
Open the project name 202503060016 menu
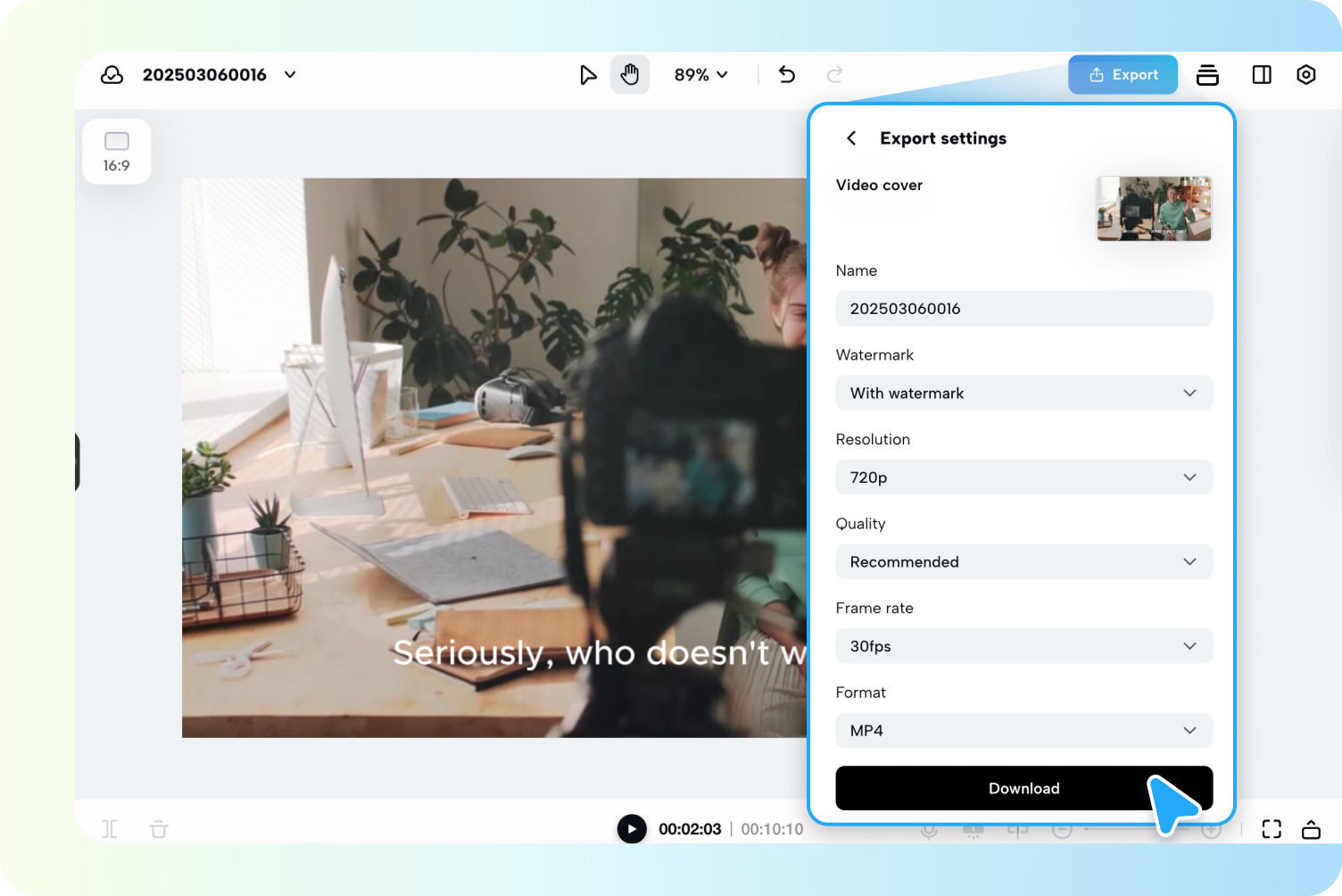[x=289, y=75]
